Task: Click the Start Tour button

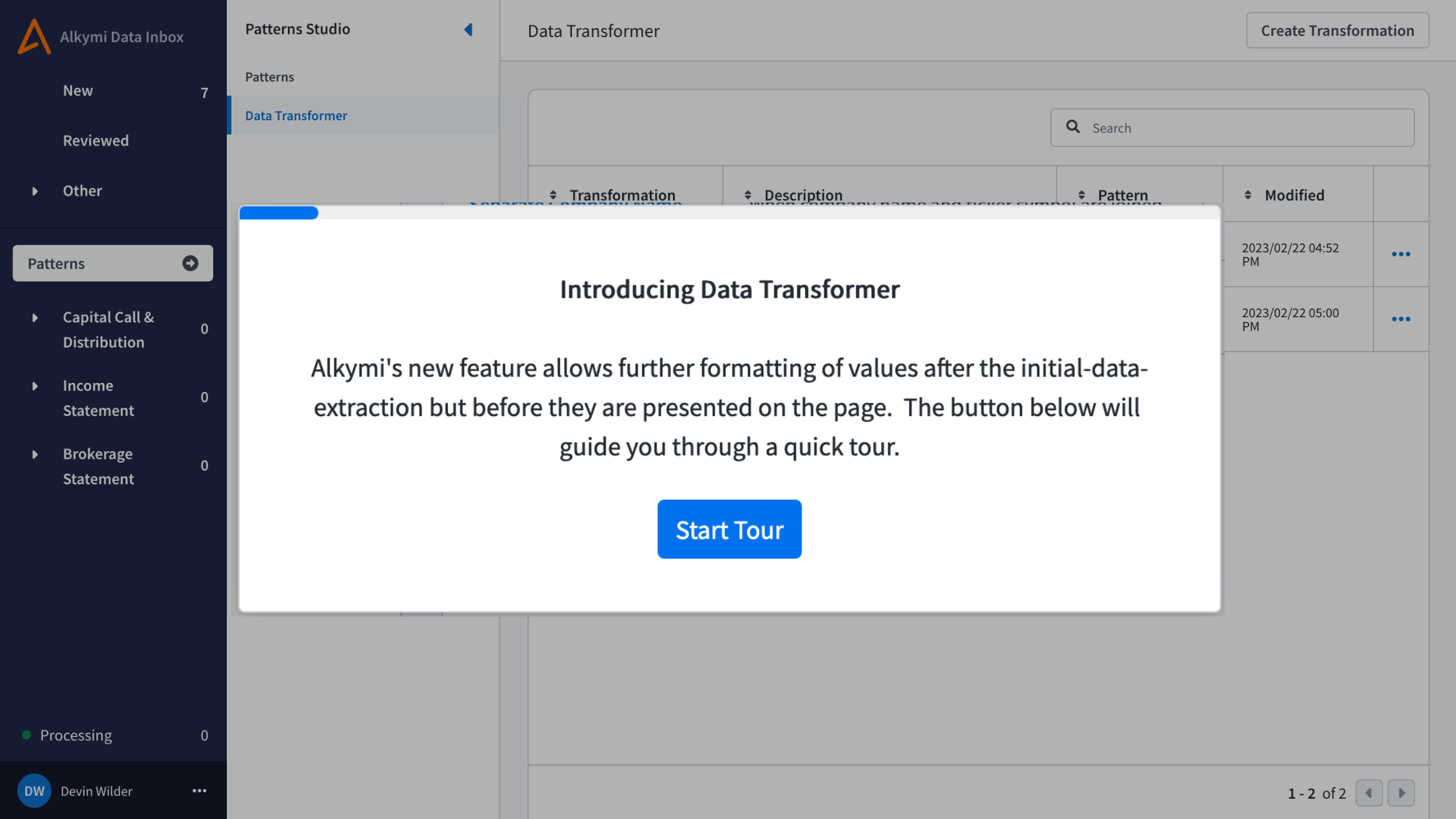Action: tap(729, 529)
